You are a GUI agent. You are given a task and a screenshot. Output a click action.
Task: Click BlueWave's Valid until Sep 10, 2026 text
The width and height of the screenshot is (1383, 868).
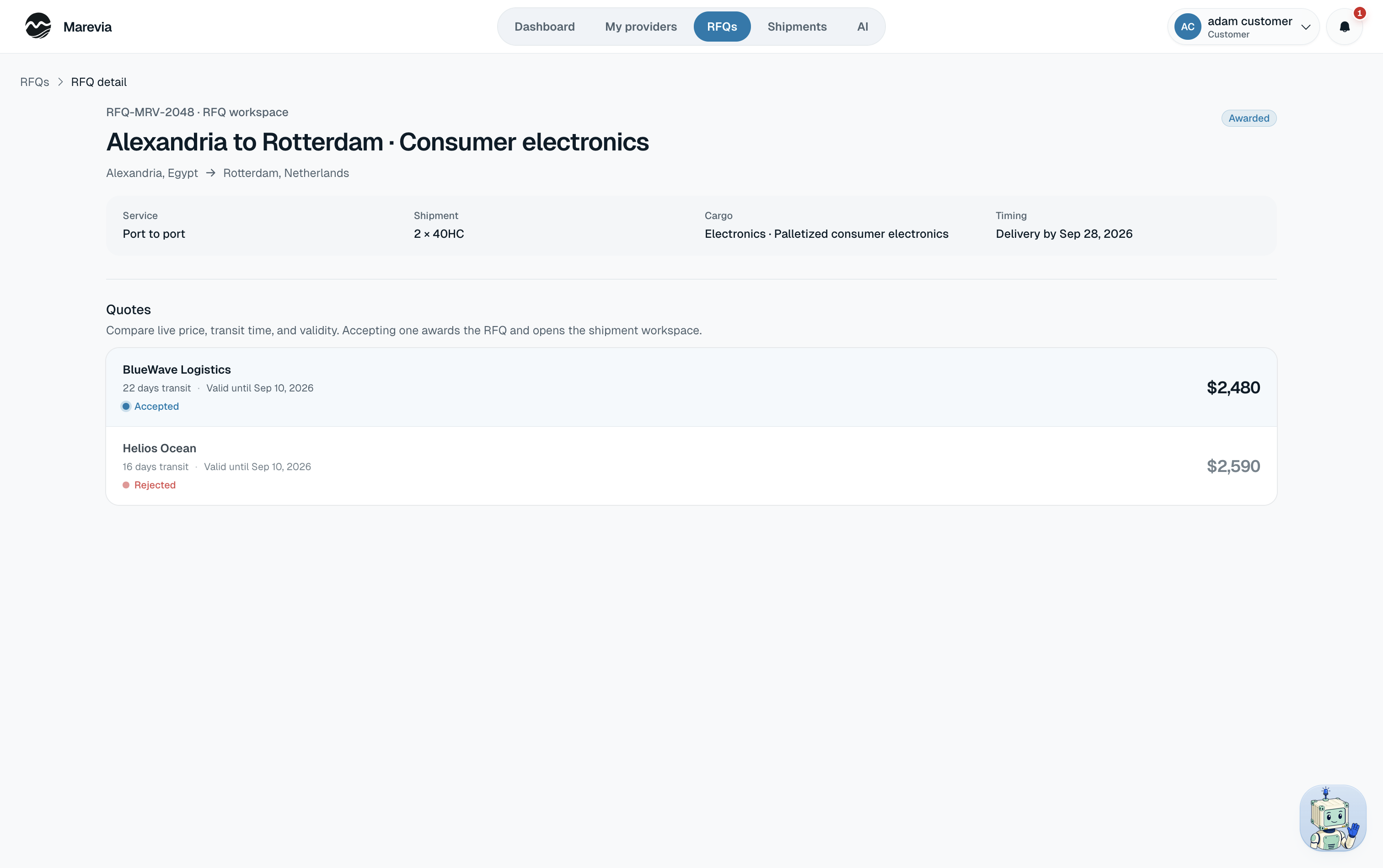[260, 388]
